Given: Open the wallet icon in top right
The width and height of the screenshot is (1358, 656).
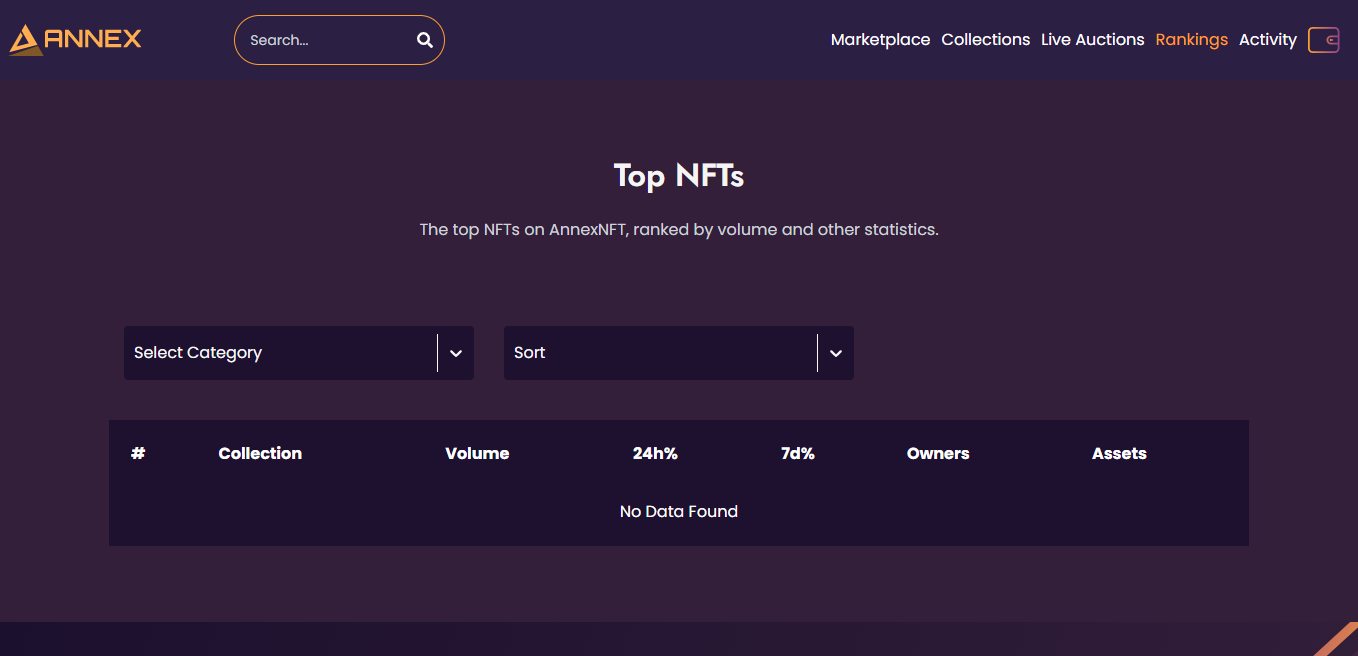Looking at the screenshot, I should click(x=1323, y=40).
